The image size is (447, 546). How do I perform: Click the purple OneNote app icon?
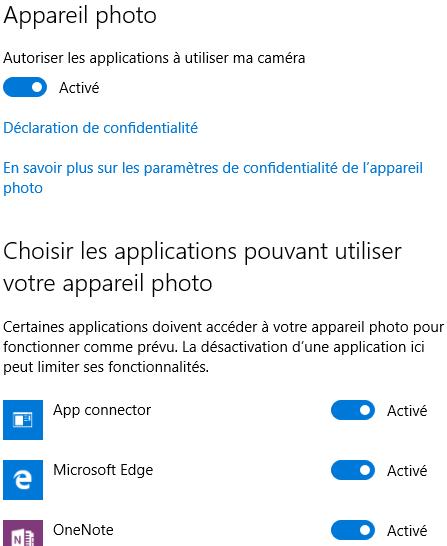(x=23, y=533)
